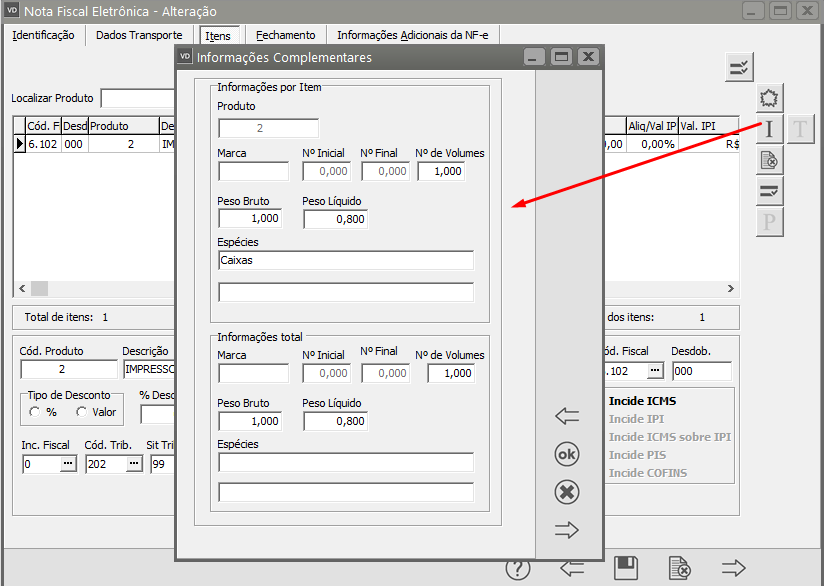Open the Dados Transporte tab
The height and width of the screenshot is (586, 824).
(139, 35)
